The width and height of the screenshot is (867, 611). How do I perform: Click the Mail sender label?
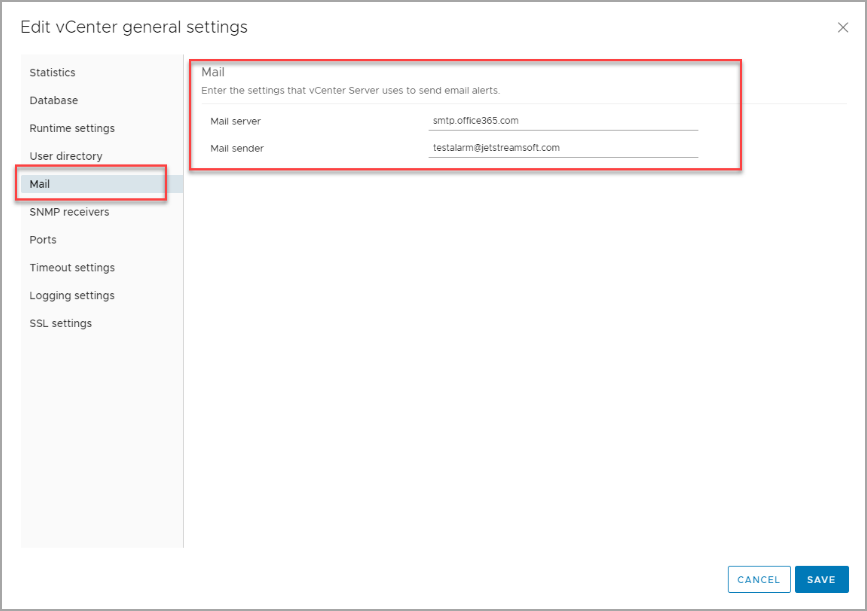237,148
